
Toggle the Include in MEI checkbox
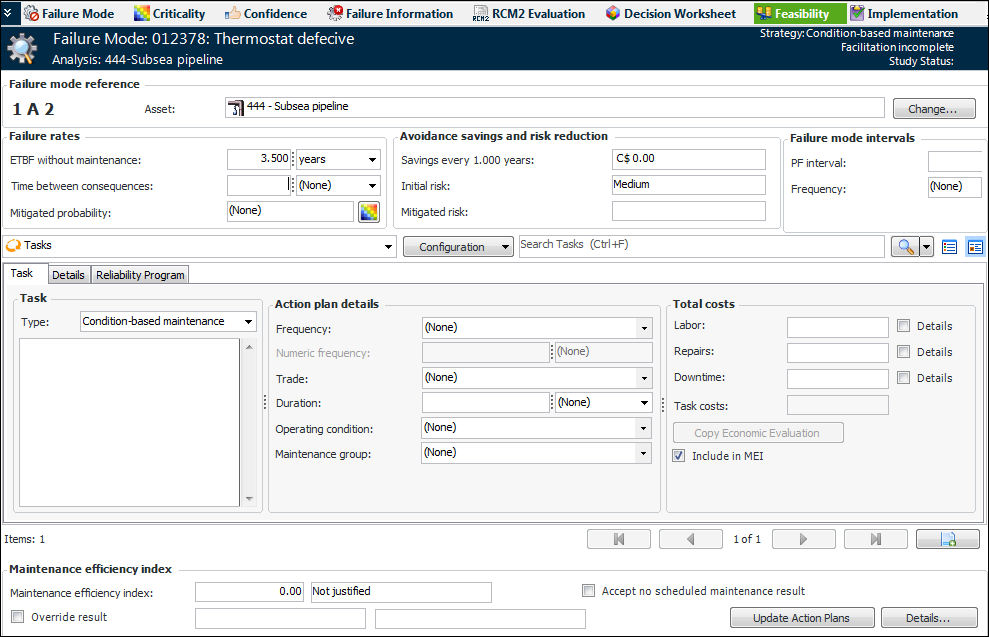coord(679,456)
